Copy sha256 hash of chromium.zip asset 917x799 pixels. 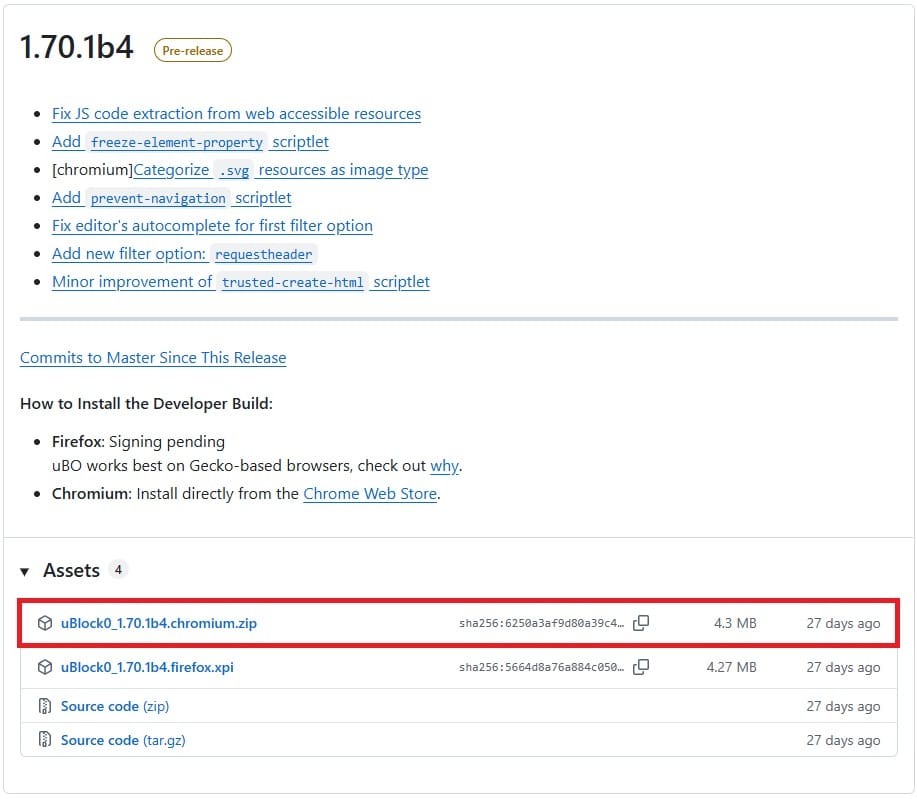coord(641,623)
